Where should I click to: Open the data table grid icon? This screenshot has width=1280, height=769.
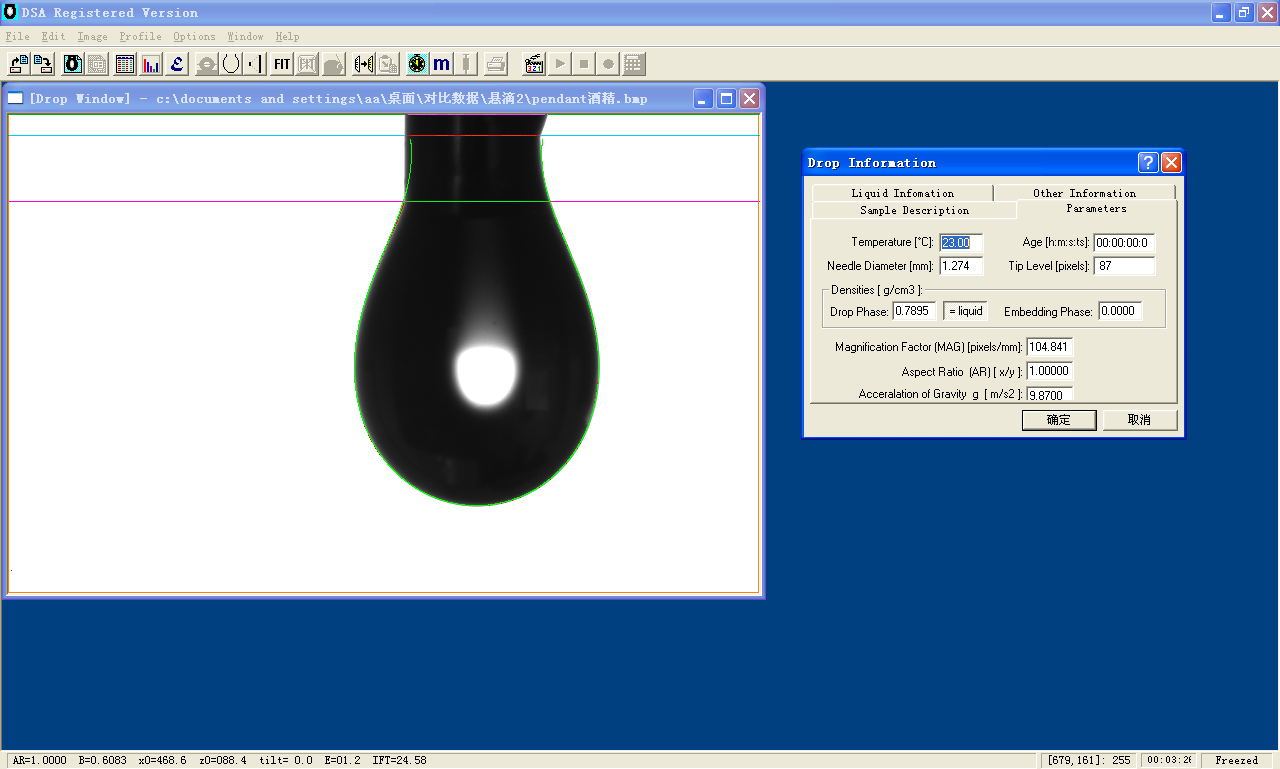click(x=125, y=64)
